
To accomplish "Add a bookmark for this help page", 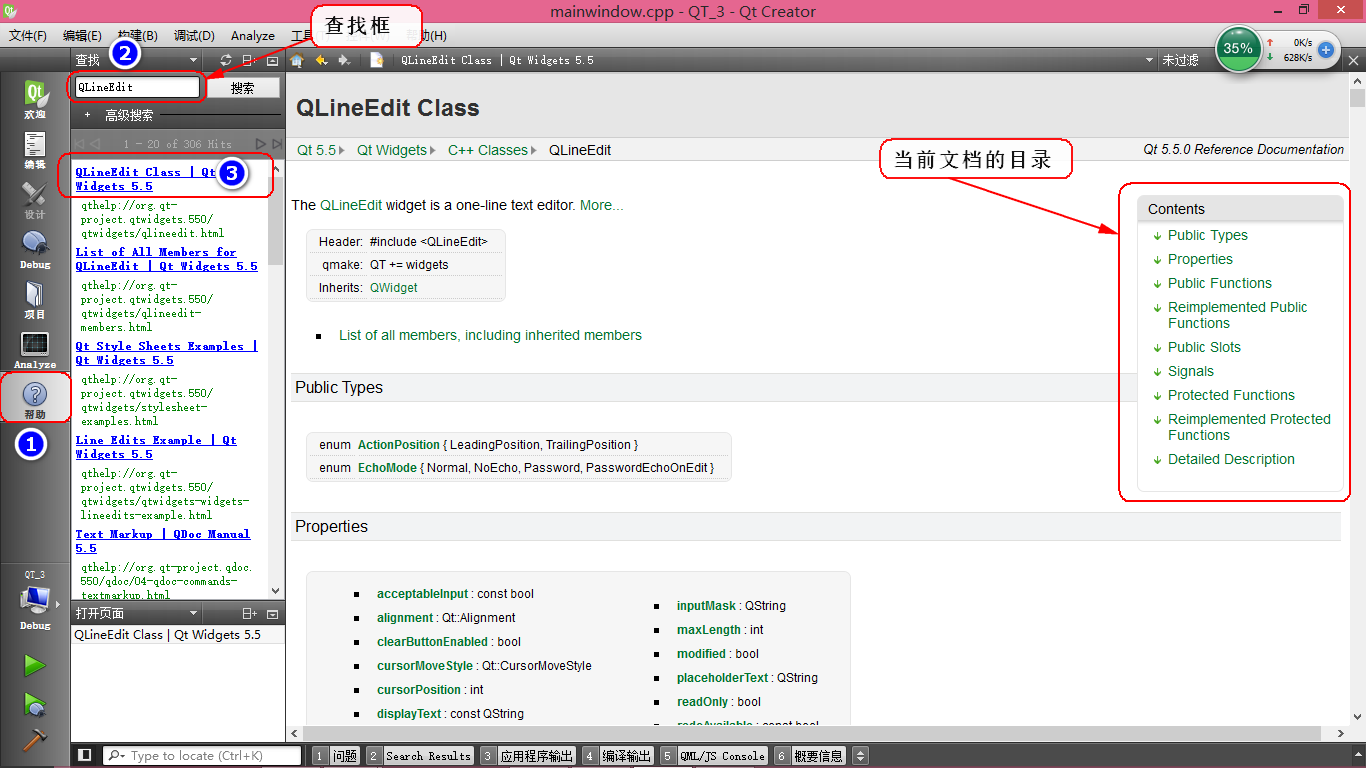I will (377, 60).
